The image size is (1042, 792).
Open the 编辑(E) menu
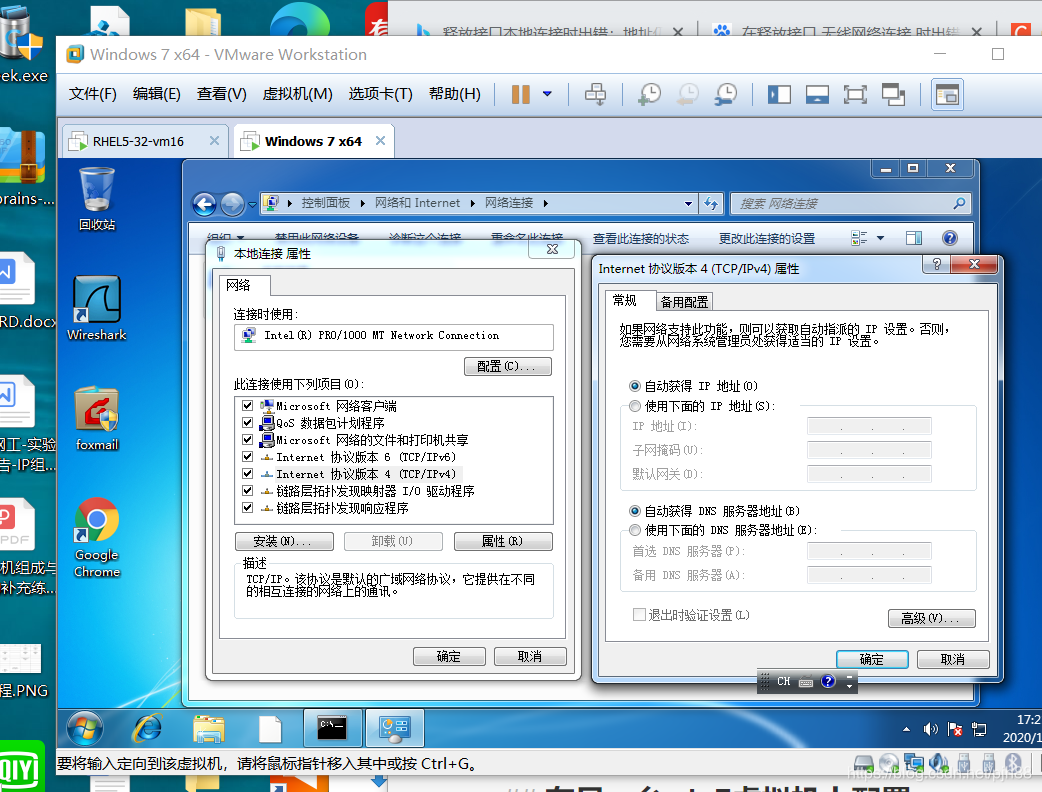[x=156, y=94]
